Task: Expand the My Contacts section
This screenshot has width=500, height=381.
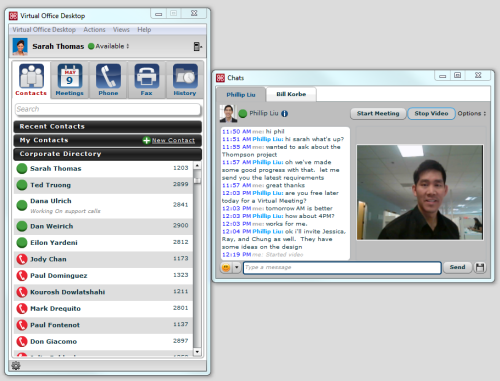Action: (x=108, y=140)
